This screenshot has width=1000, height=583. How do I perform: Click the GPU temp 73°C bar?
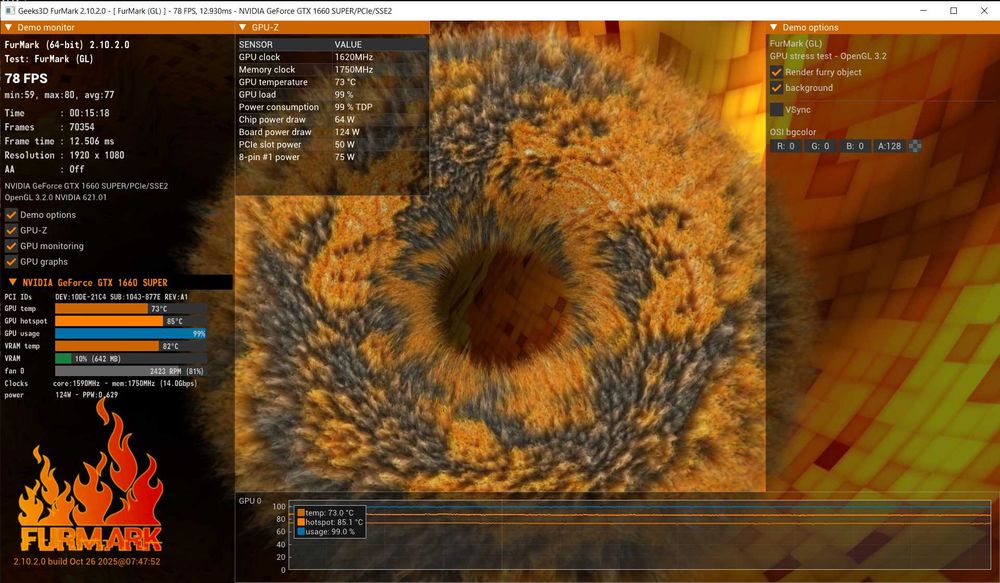(x=131, y=309)
